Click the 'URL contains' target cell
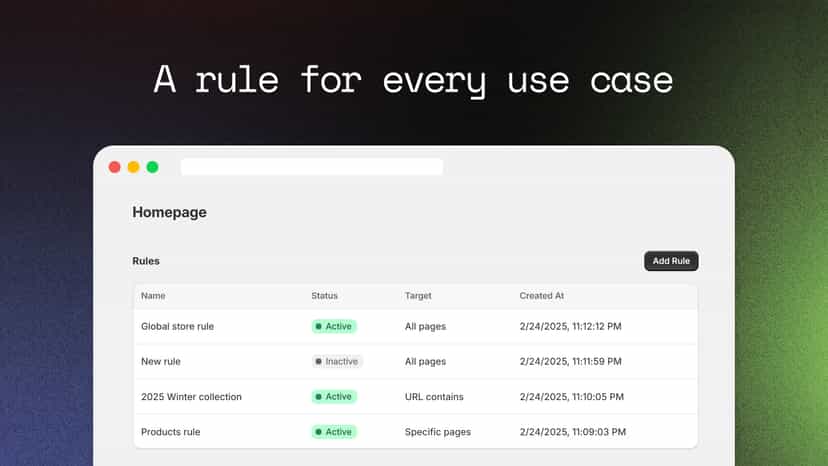 (434, 397)
